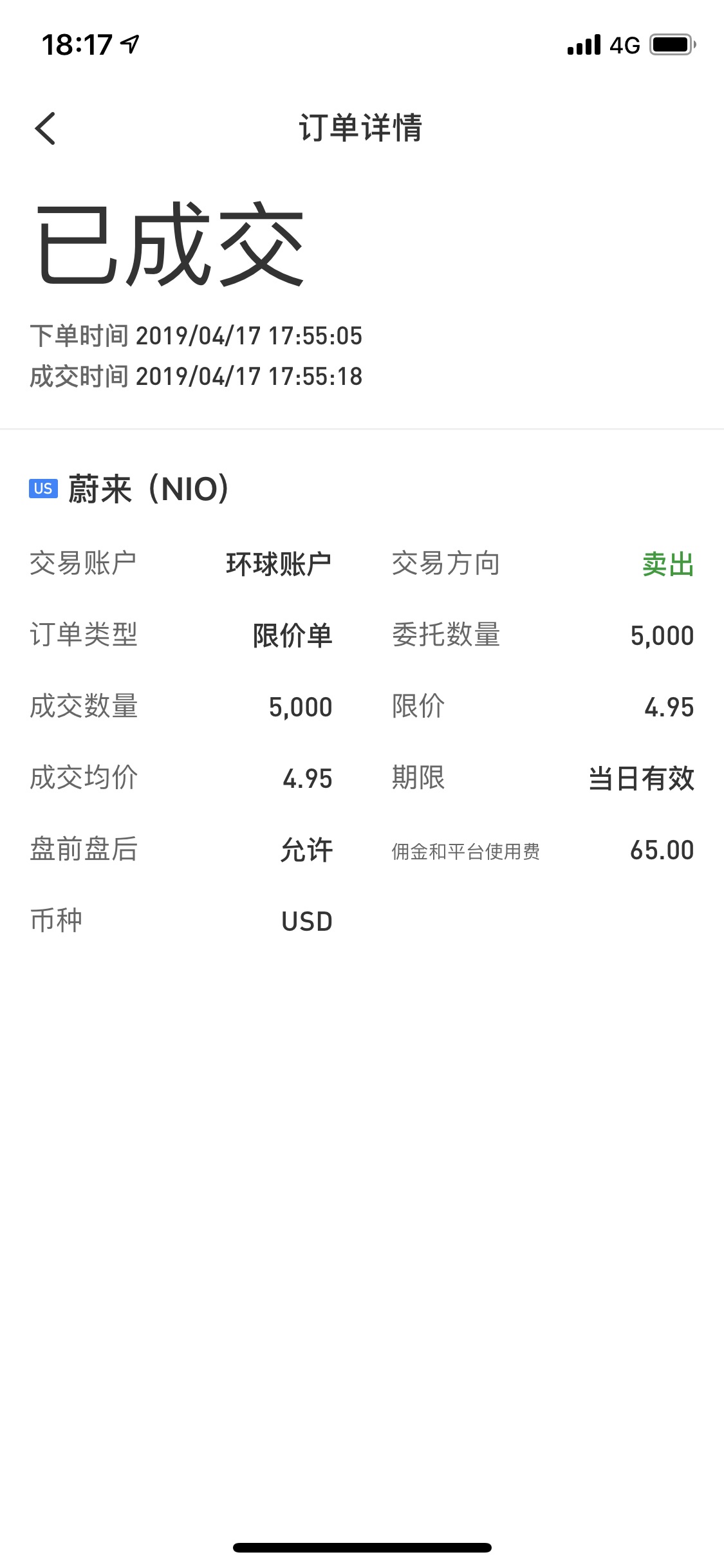Tap the 下单时间 order timestamp line
Viewport: 724px width, 1568px height.
(x=196, y=336)
